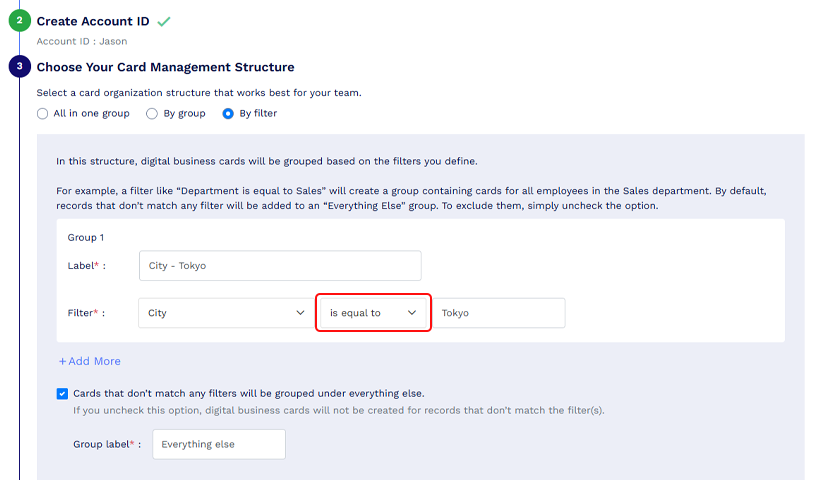The image size is (820, 480).
Task: Click the Everything else group label field
Action: [x=219, y=444]
